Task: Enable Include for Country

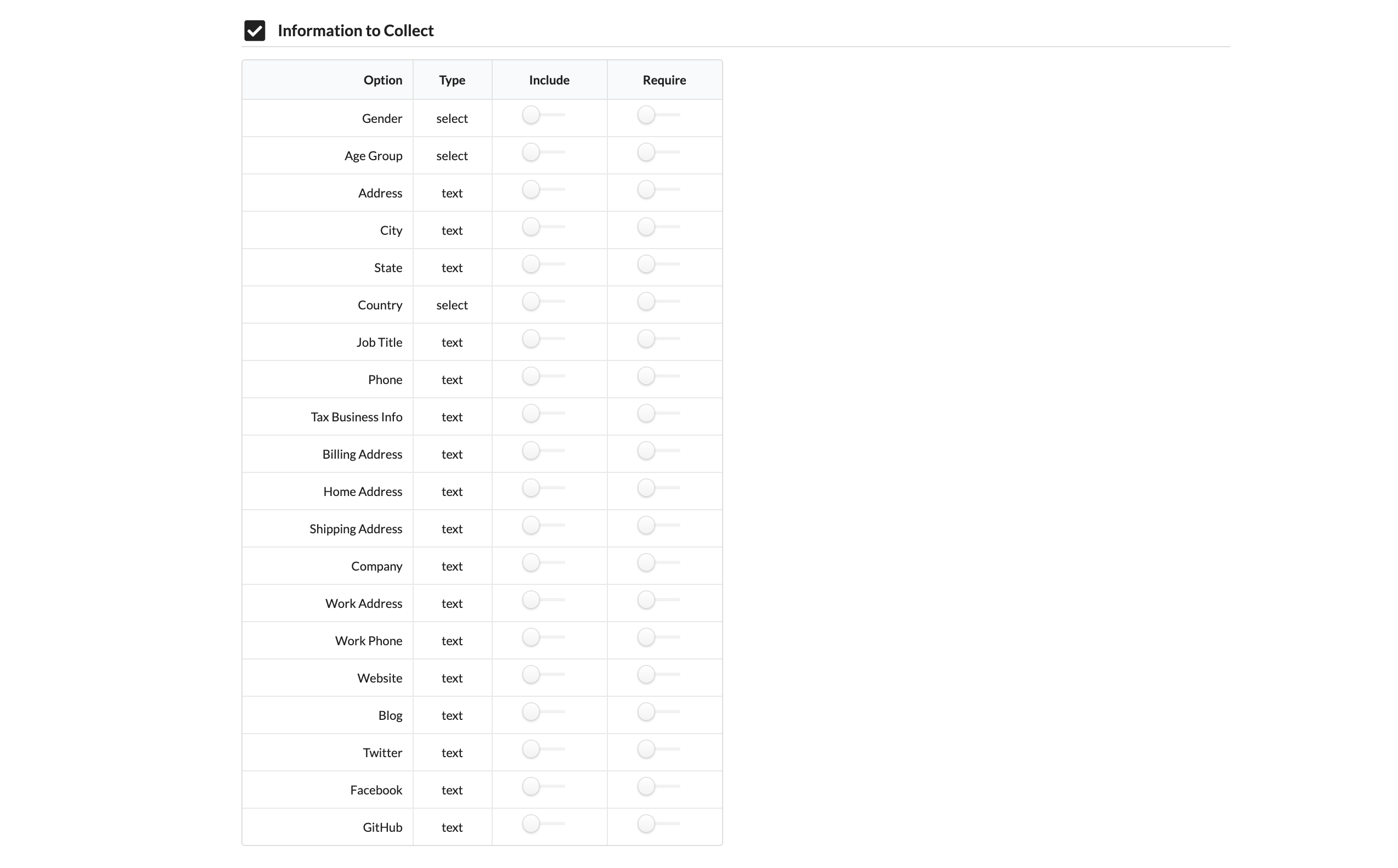Action: coord(544,301)
